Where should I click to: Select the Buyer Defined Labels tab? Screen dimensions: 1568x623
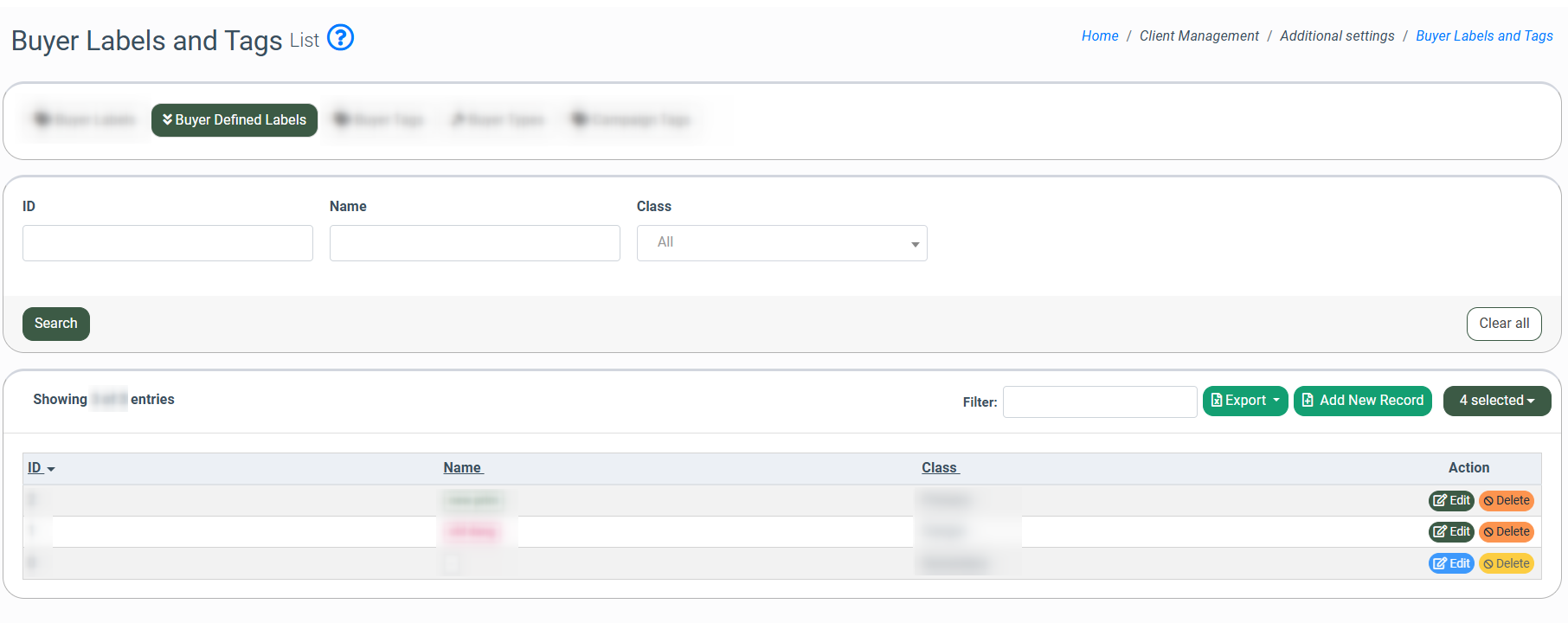235,120
